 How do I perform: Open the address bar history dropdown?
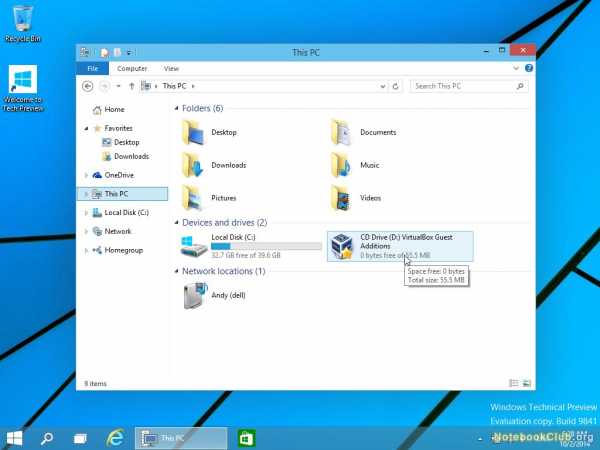tap(387, 86)
